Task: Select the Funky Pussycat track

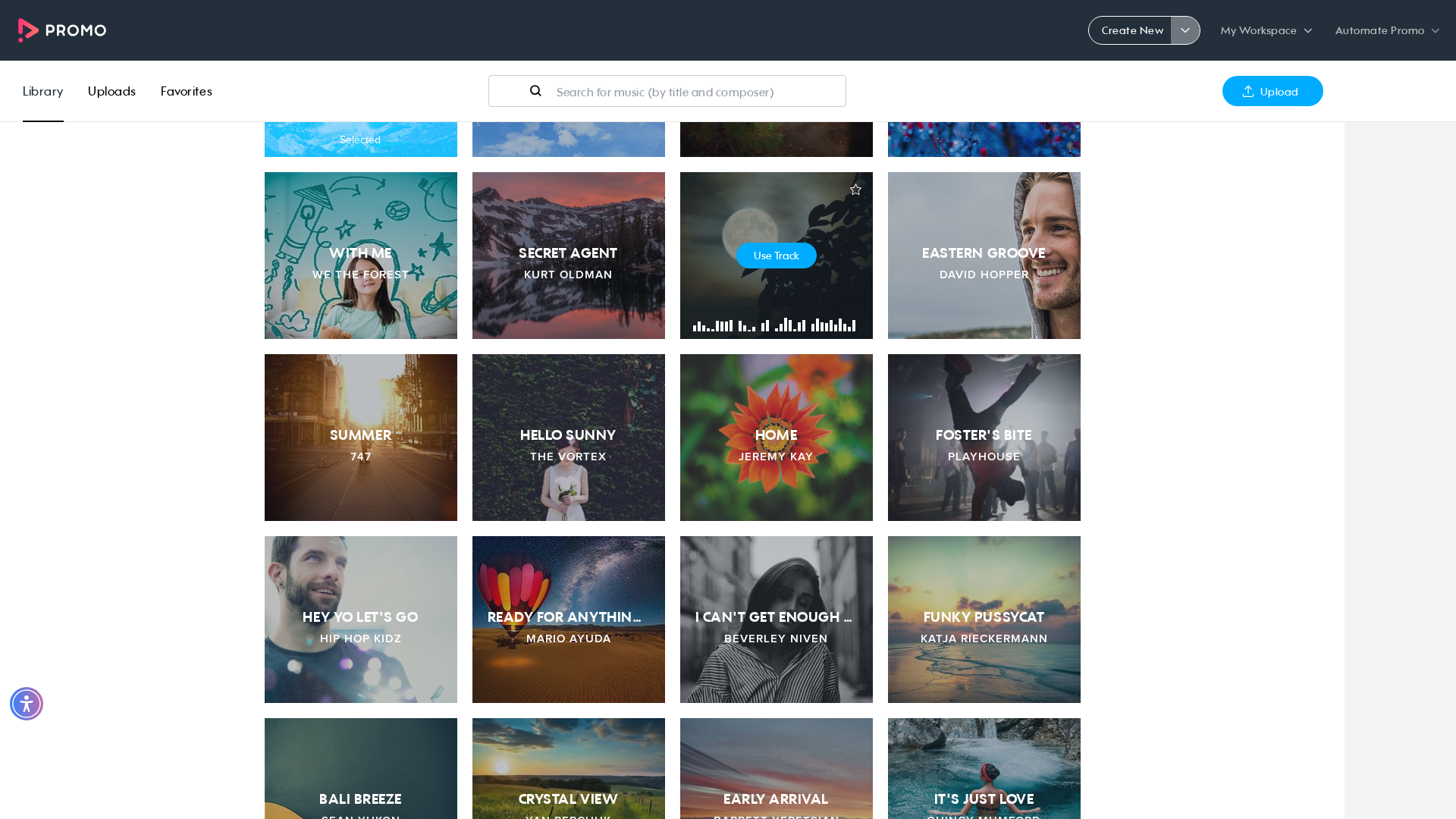Action: pos(984,620)
